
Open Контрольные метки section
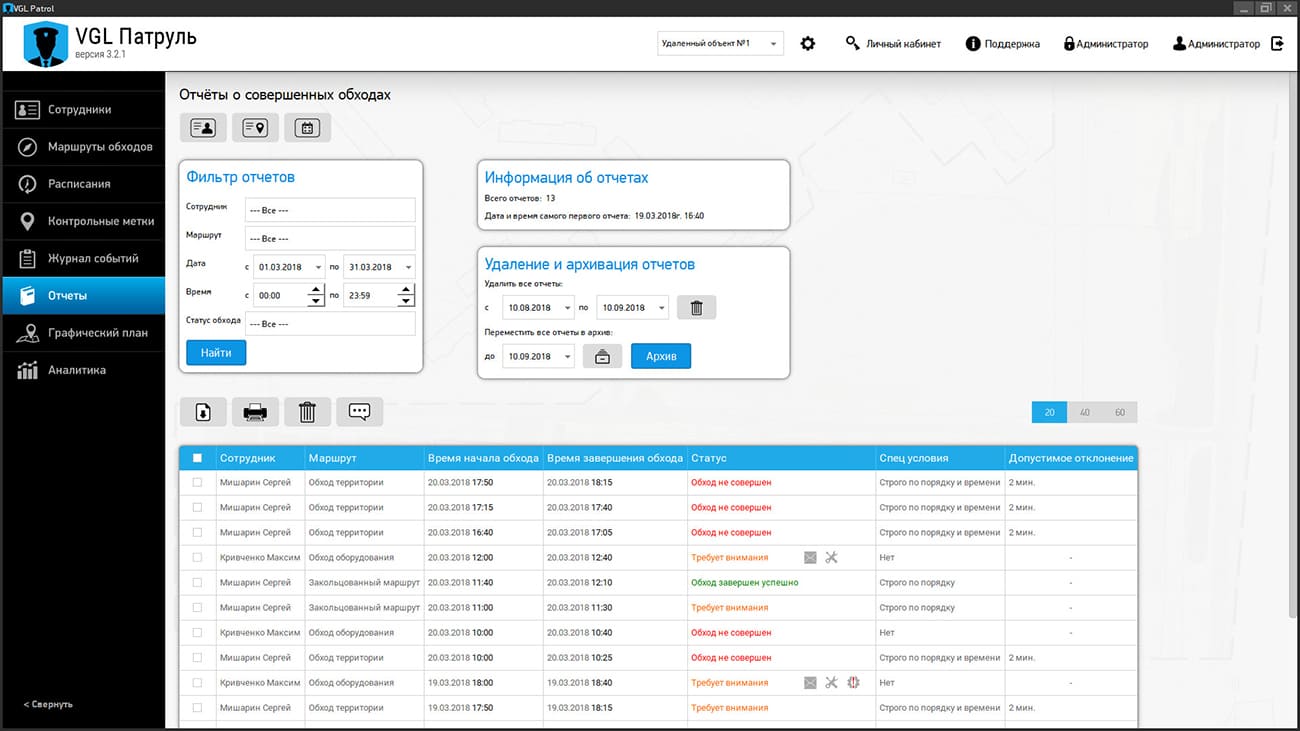coord(83,221)
